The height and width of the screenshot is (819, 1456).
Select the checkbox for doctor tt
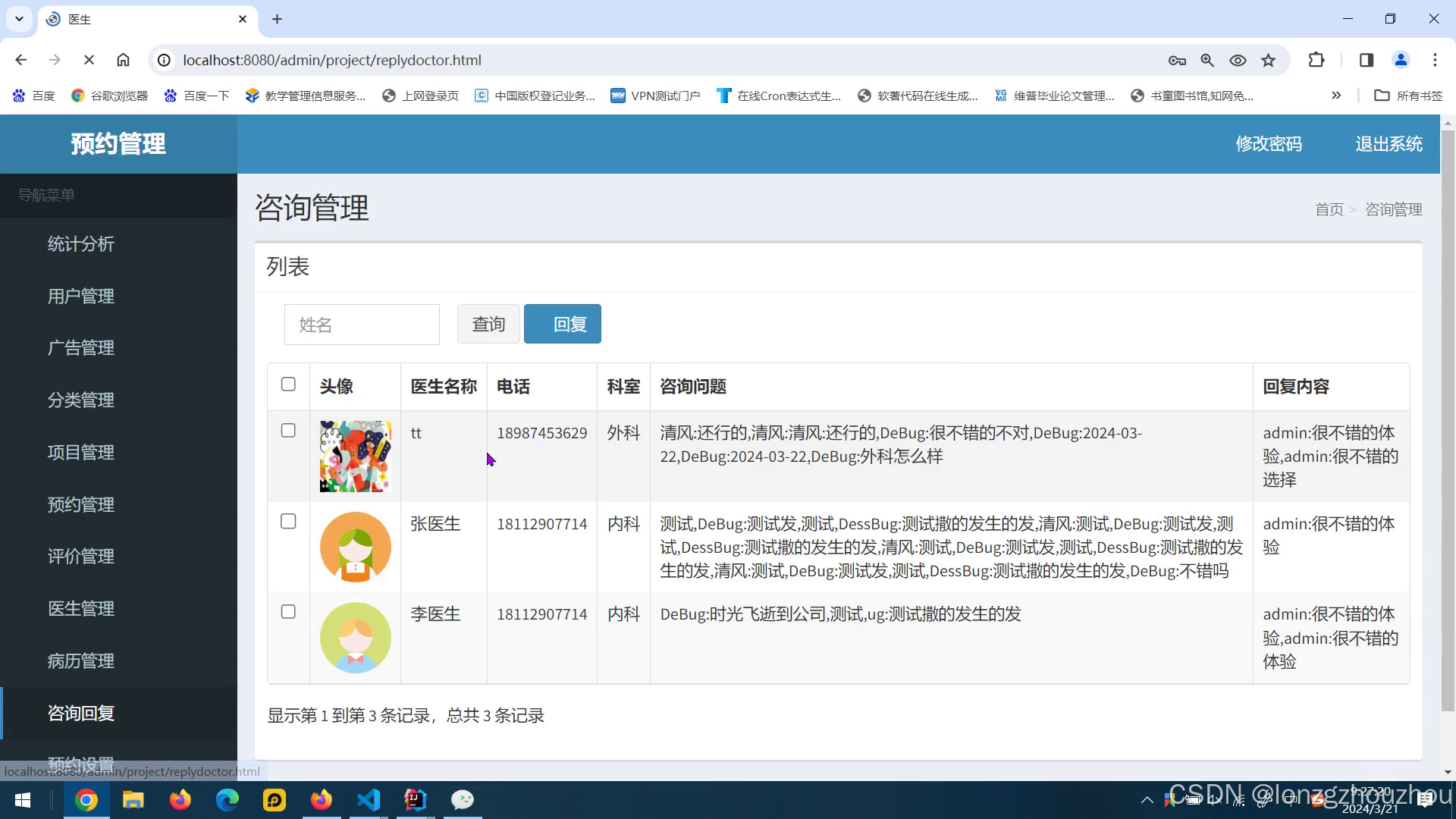(288, 431)
